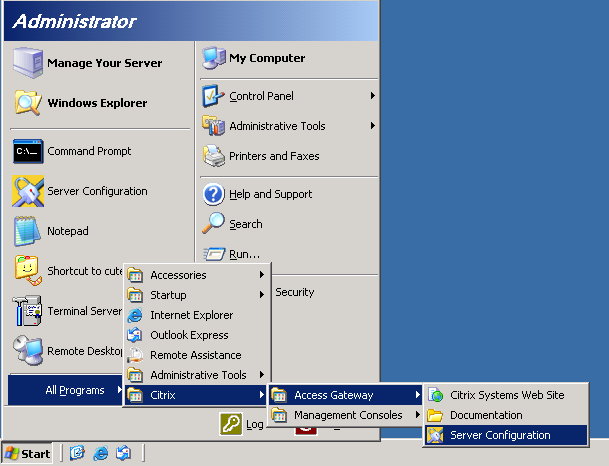Open the Notepad icon
This screenshot has height=466, width=609.
[x=28, y=231]
